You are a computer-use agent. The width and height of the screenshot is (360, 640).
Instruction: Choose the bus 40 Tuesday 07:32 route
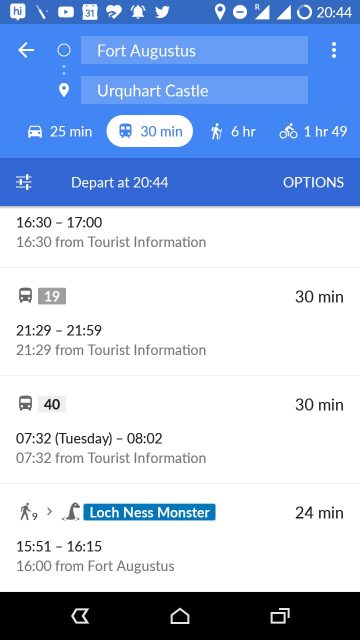(180, 430)
